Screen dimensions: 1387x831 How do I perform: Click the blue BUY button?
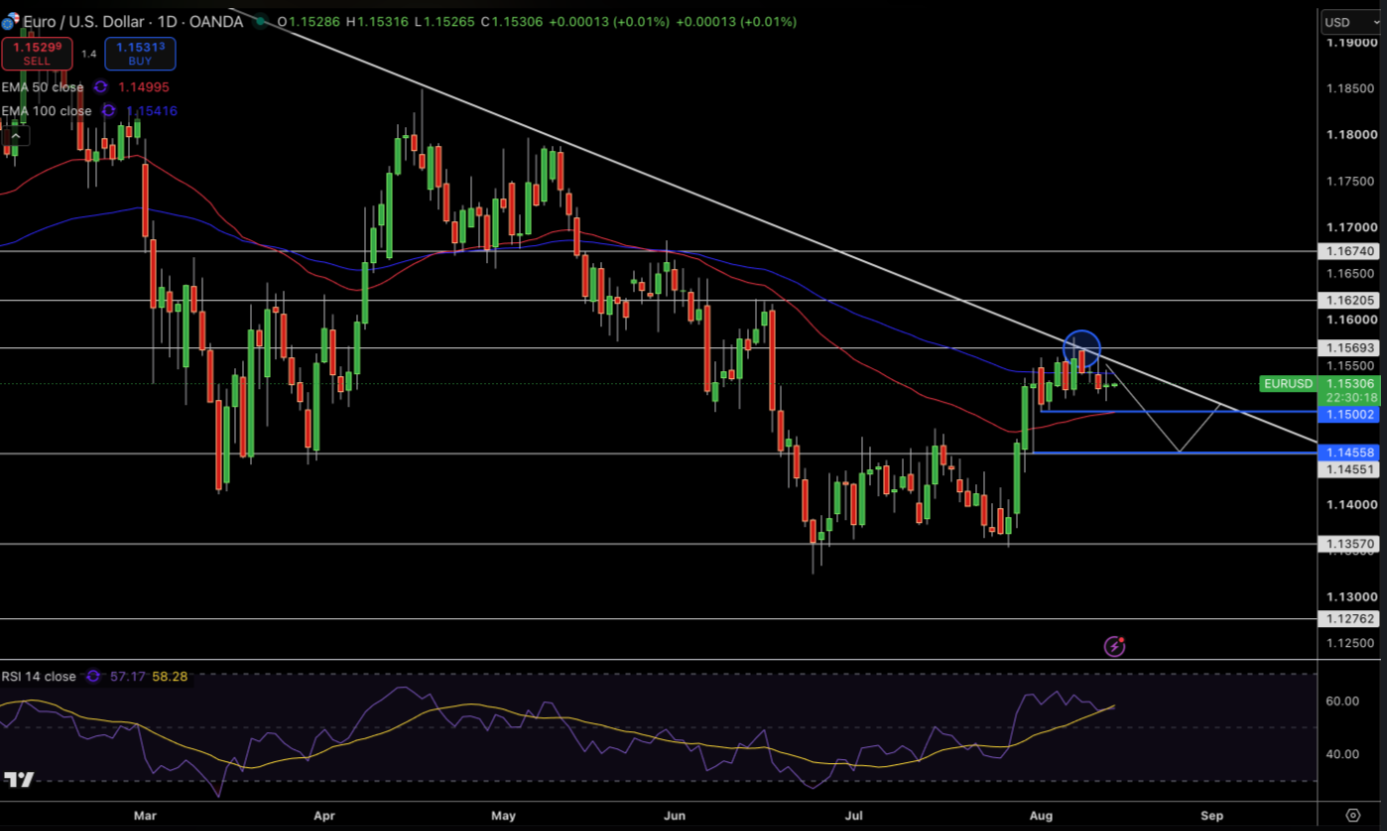[140, 54]
